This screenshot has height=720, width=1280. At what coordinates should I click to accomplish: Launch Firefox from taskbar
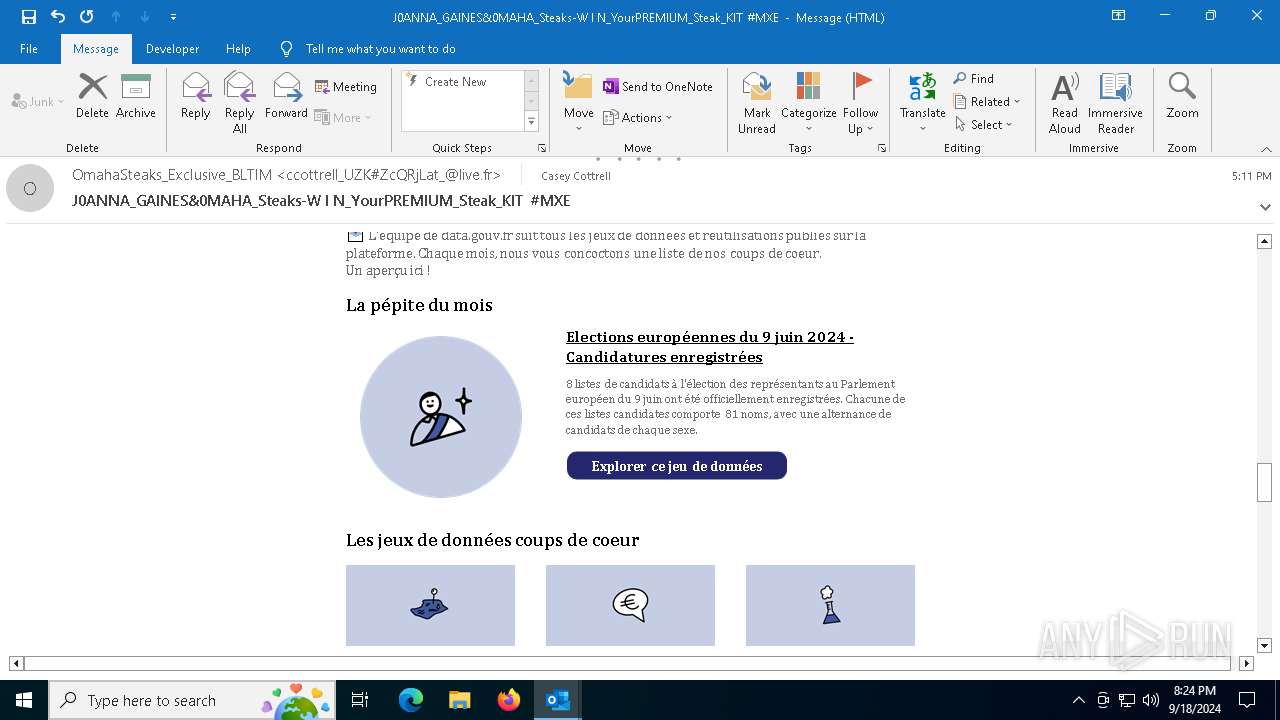pyautogui.click(x=509, y=700)
